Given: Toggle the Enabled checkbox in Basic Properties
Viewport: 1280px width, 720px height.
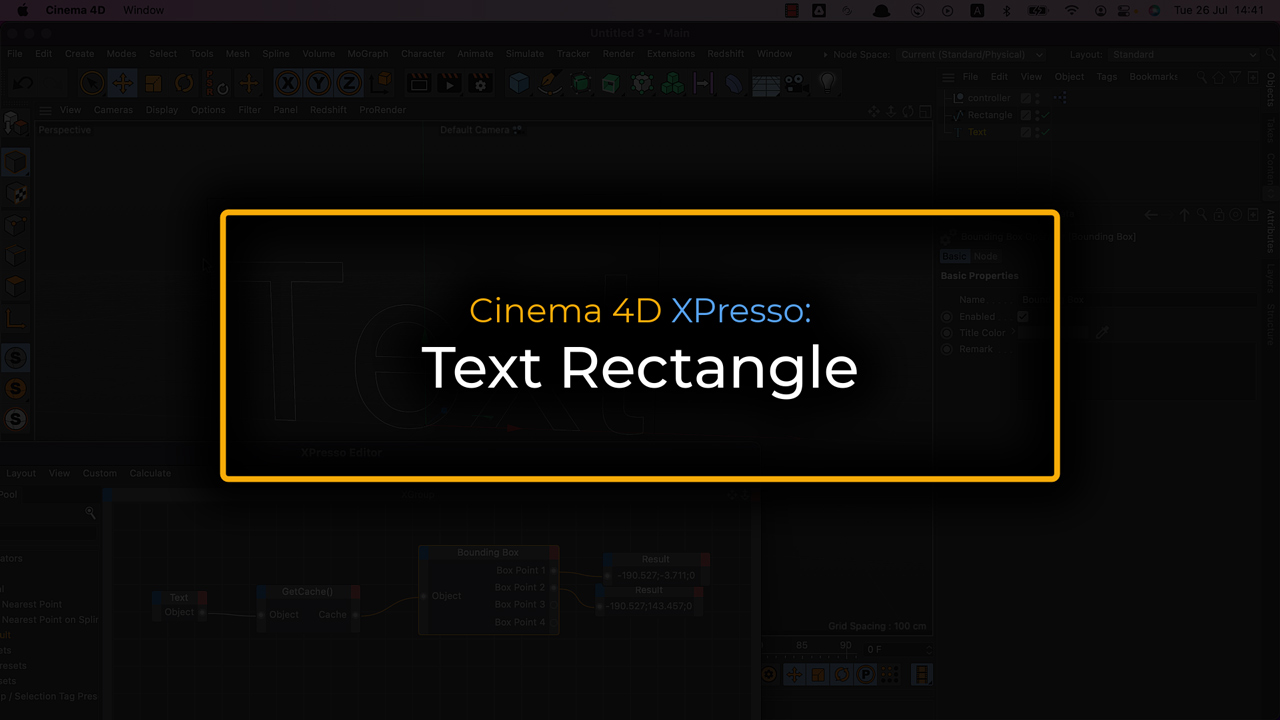Looking at the screenshot, I should click(x=1023, y=316).
